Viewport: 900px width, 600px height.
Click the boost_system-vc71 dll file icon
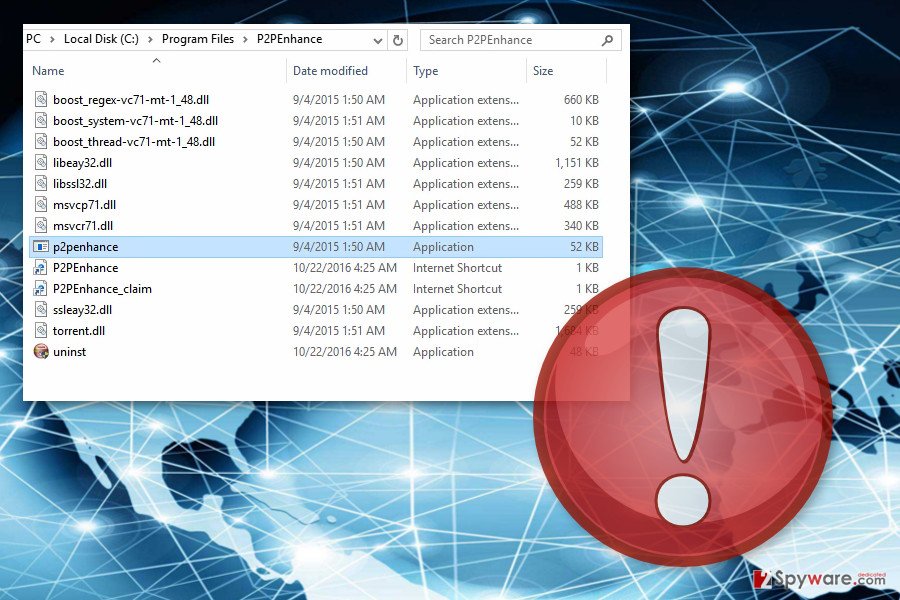(x=41, y=120)
